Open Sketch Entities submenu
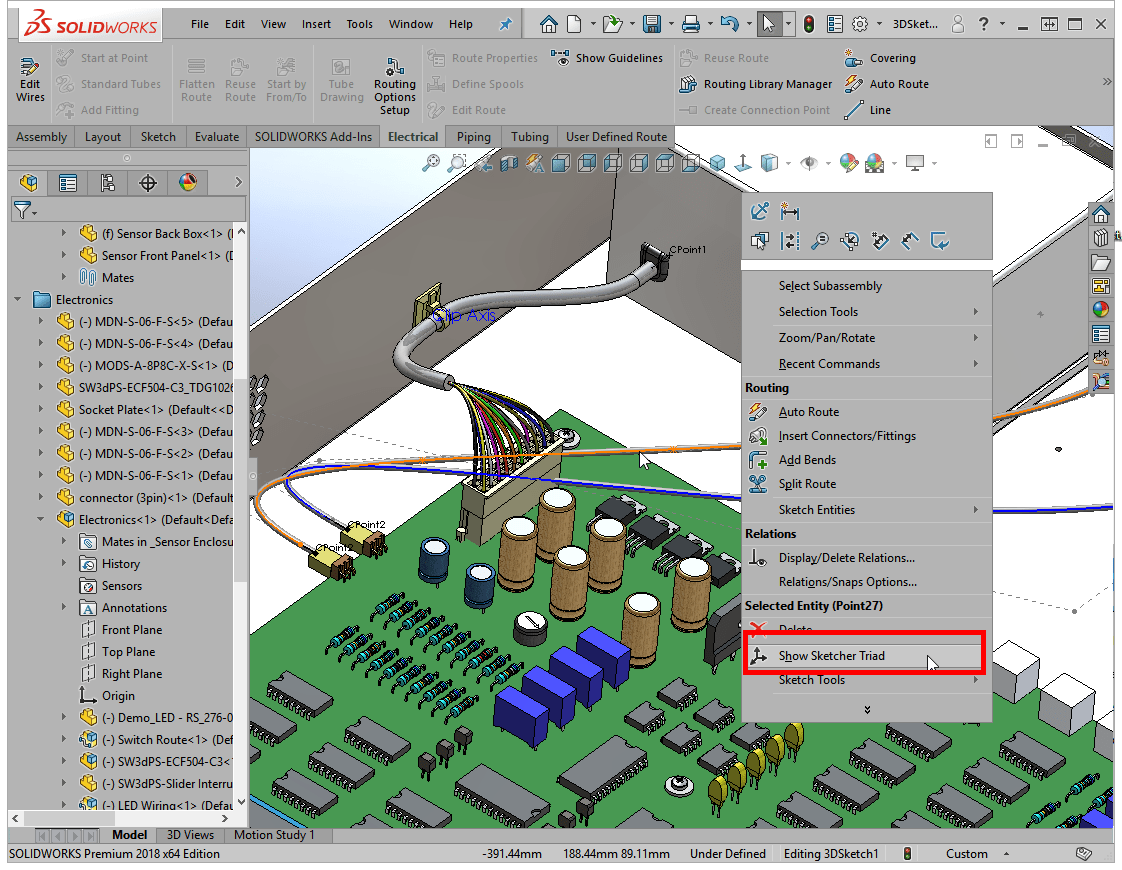The image size is (1122, 870). (x=867, y=510)
